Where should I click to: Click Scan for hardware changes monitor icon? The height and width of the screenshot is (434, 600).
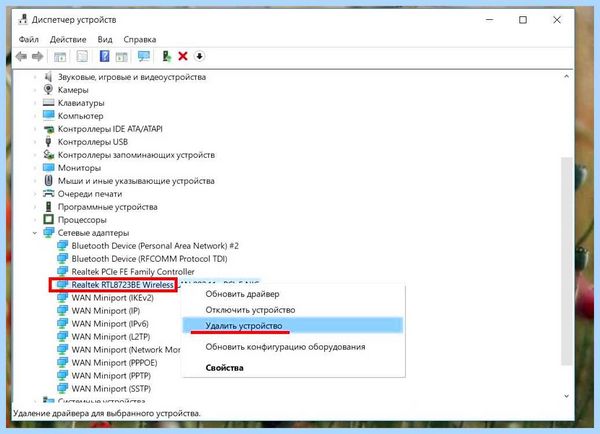pos(144,56)
